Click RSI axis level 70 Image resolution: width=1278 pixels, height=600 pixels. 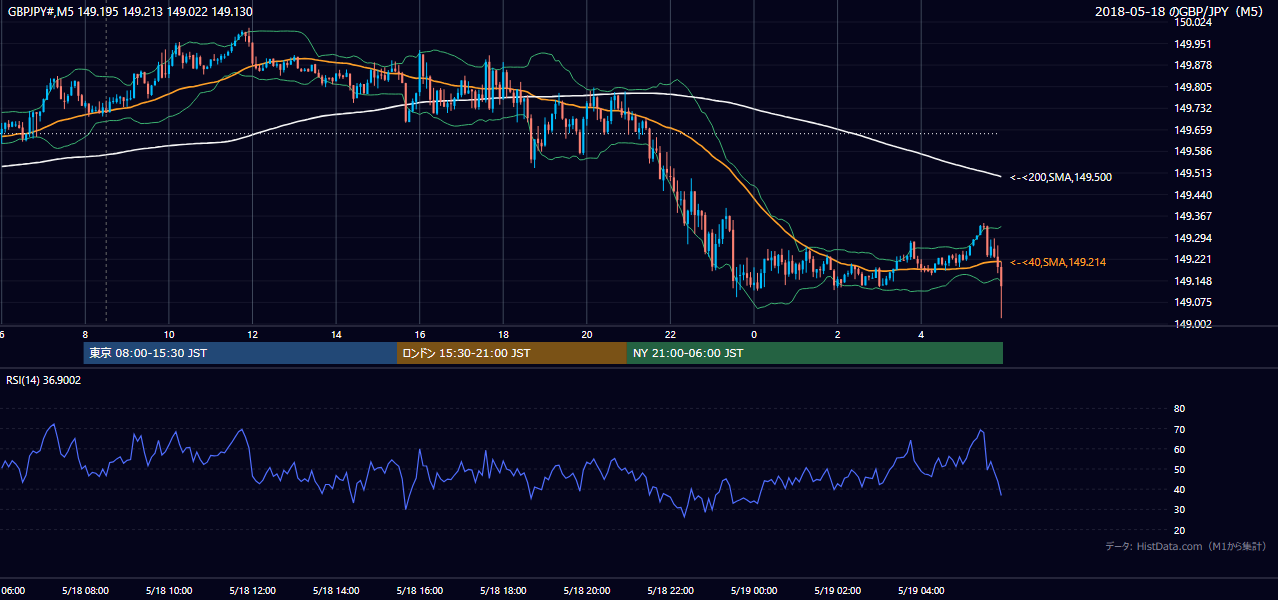pos(1179,429)
